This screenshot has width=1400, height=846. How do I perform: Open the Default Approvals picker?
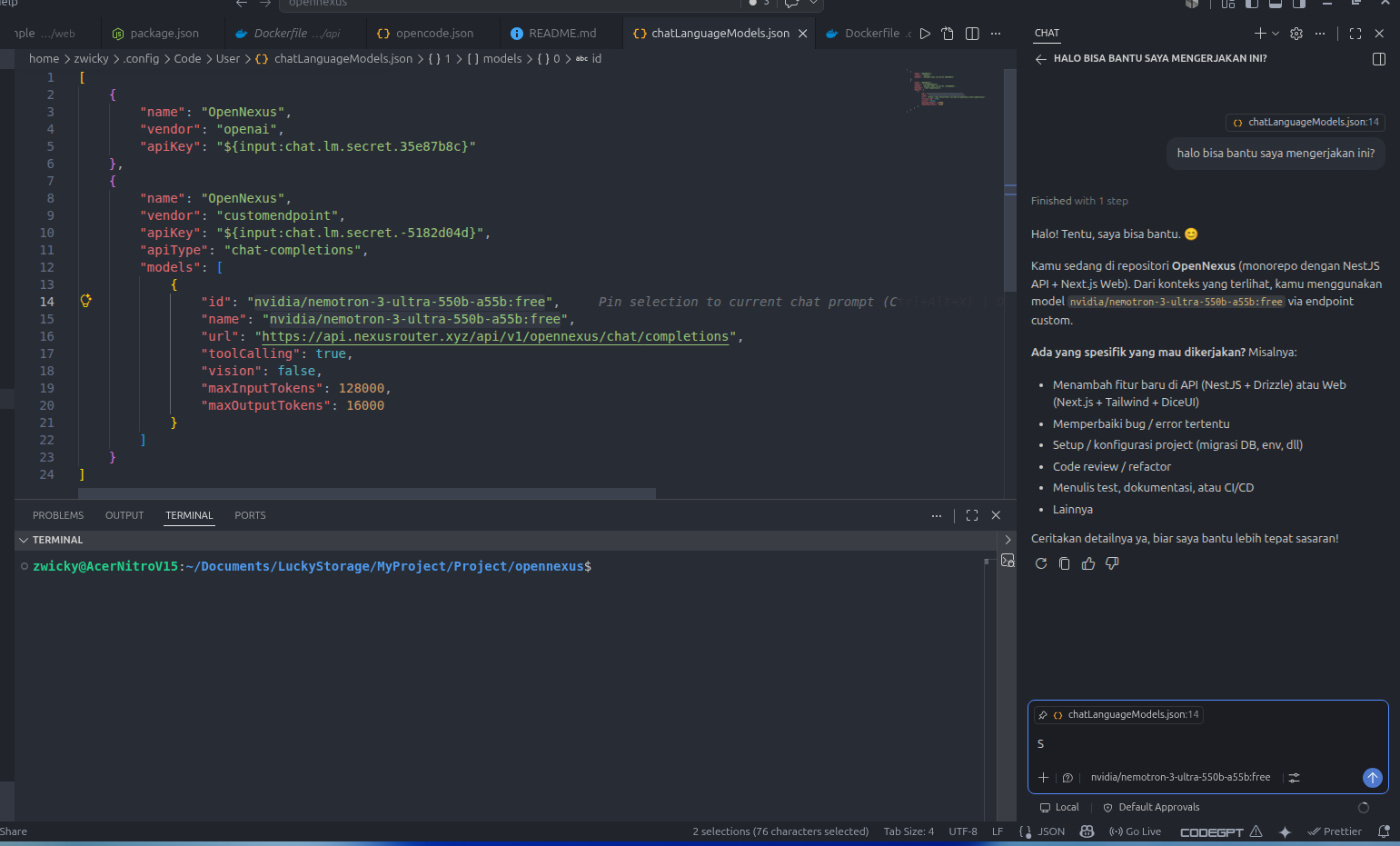coord(1151,808)
